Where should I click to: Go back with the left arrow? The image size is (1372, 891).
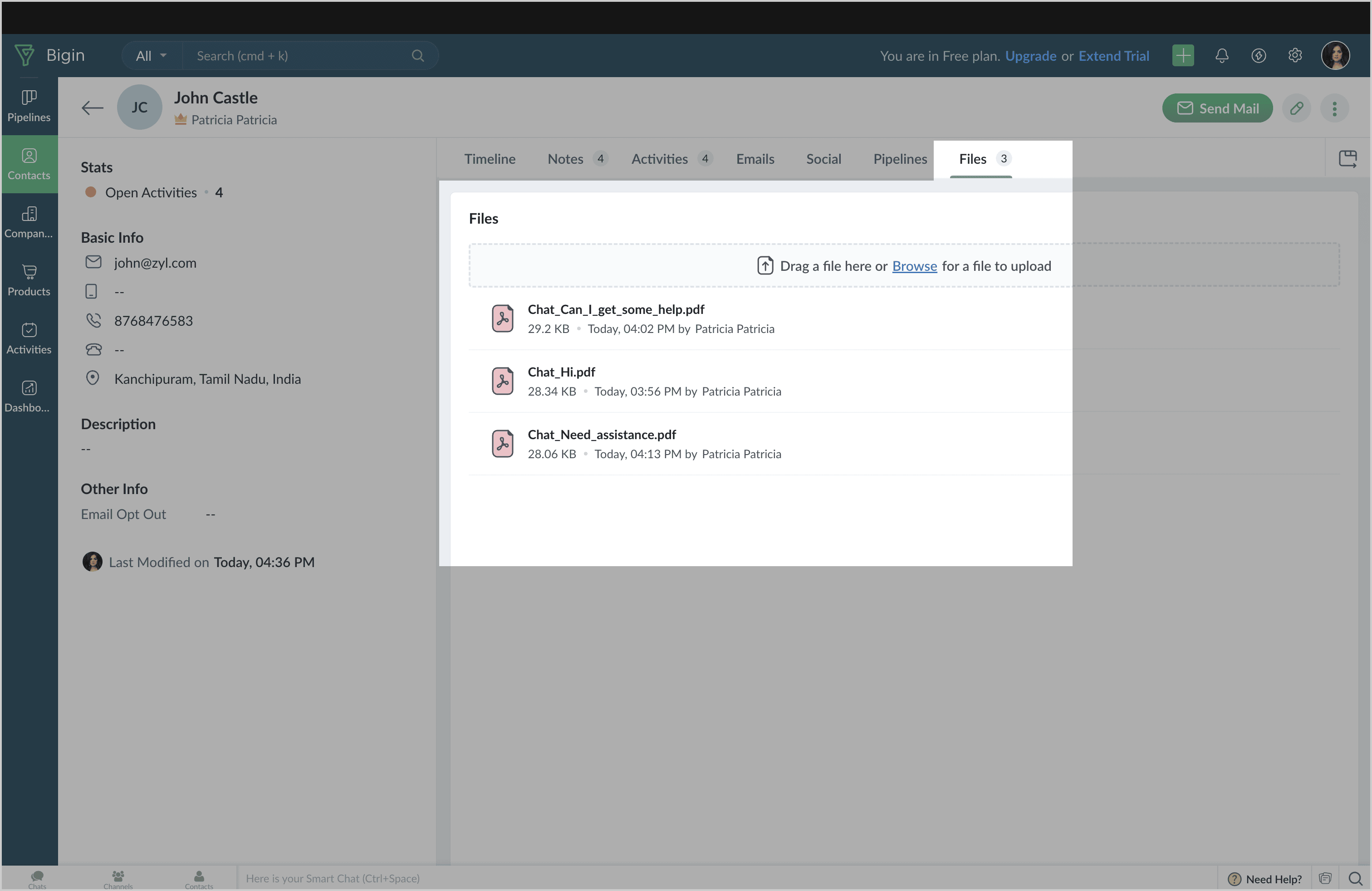[x=92, y=108]
